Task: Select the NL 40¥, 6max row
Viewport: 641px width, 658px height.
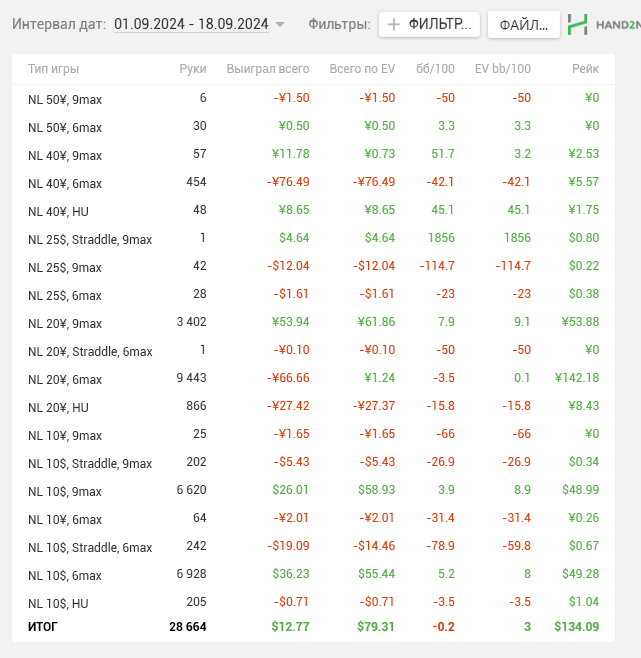Action: 313,183
